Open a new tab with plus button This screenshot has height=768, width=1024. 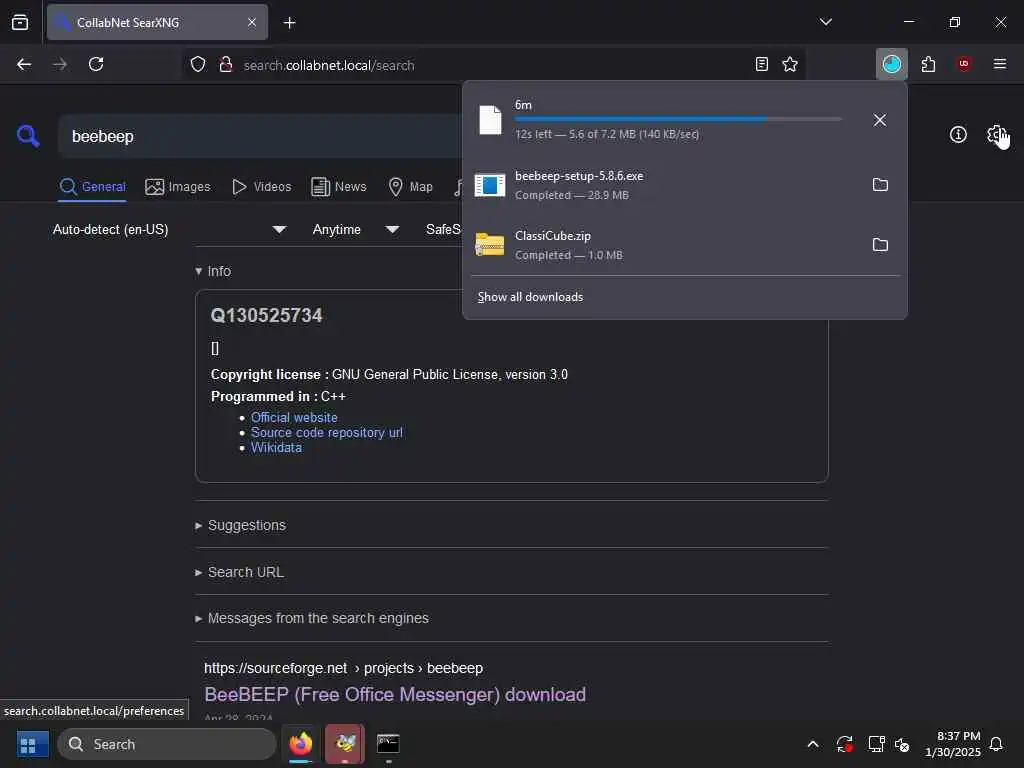click(290, 23)
